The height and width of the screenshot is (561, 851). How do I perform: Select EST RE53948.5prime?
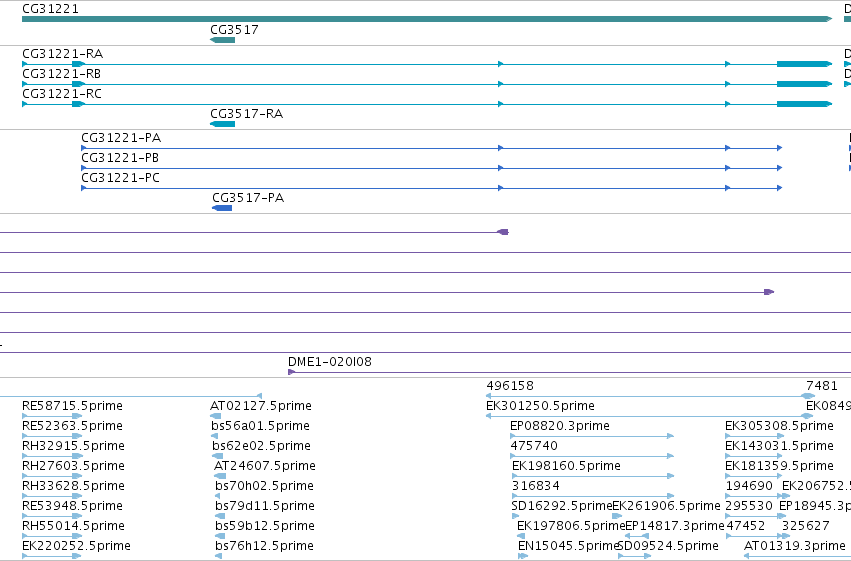point(72,506)
